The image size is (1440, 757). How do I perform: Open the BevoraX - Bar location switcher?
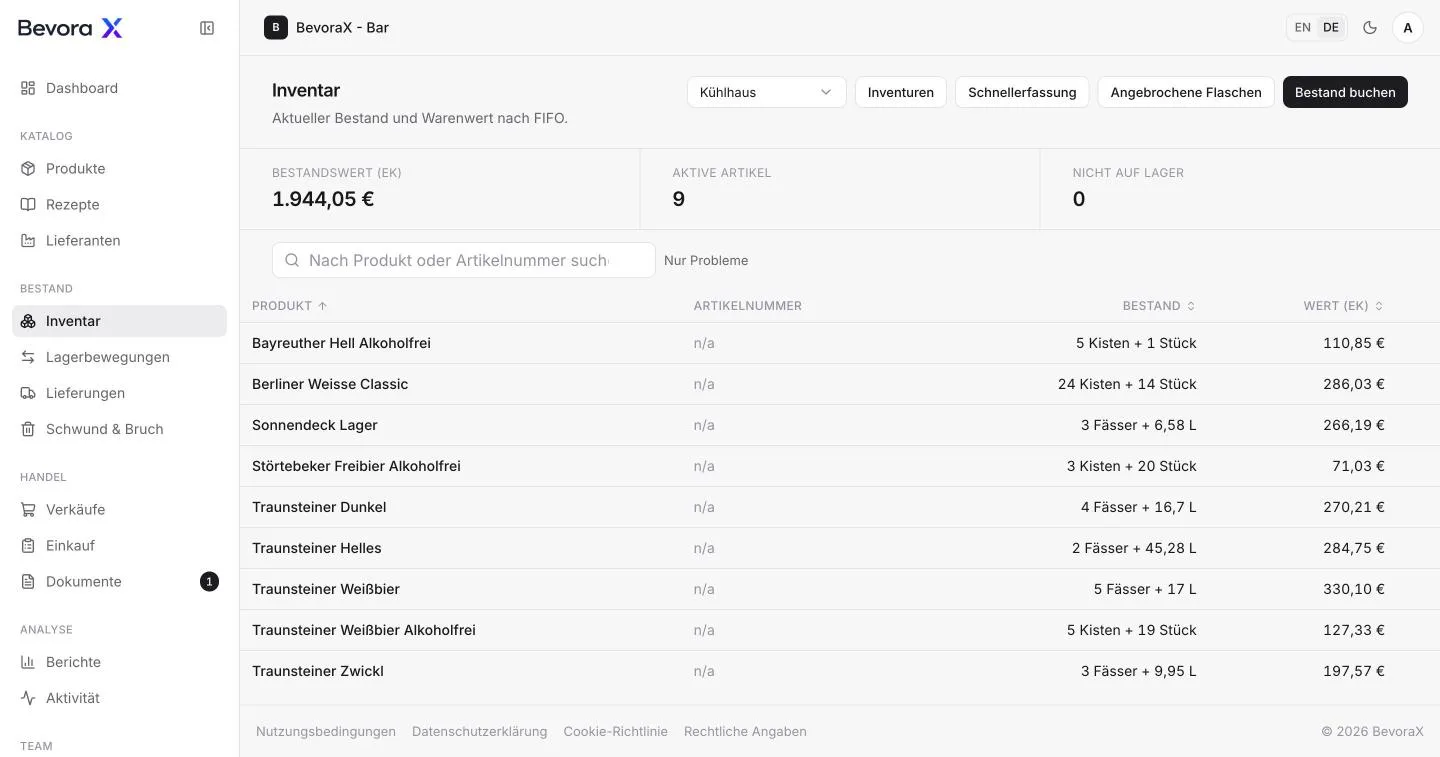327,28
